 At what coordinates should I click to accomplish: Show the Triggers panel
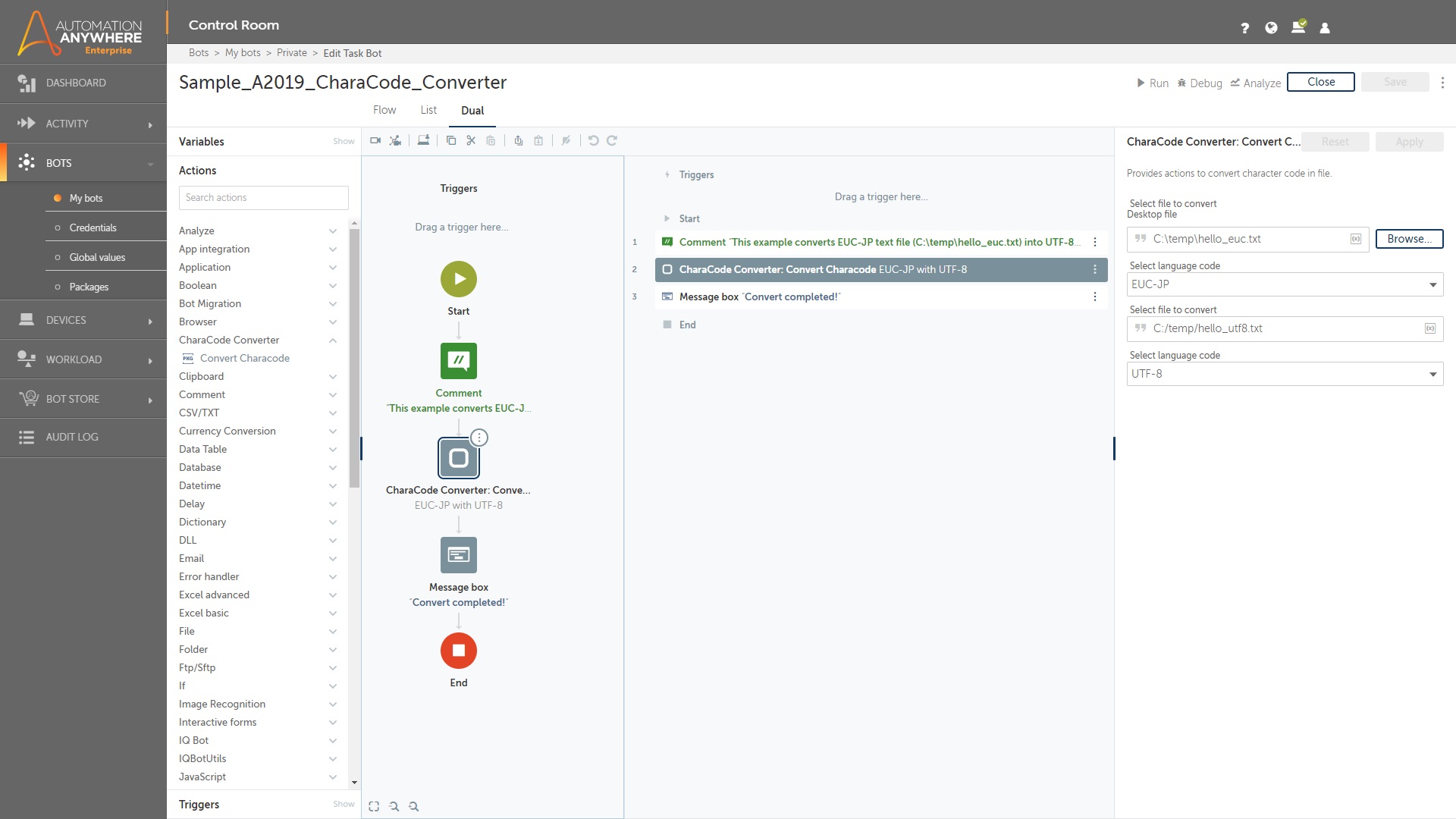click(344, 804)
